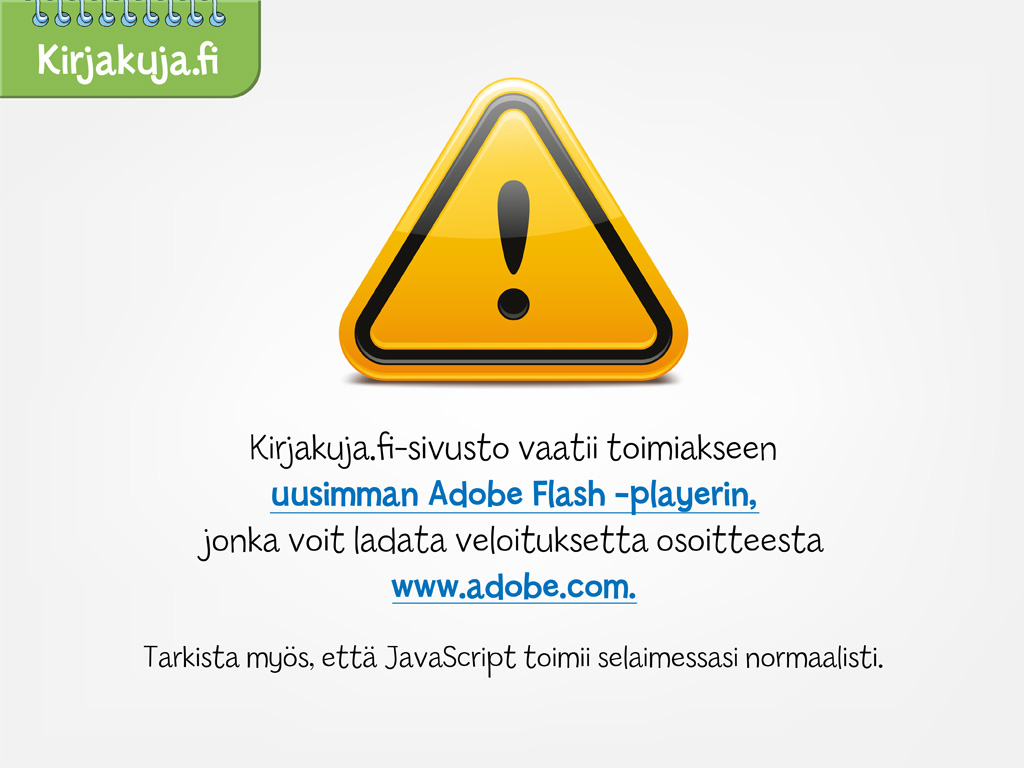Click the word "selaimessasi" in bottom line
The width and height of the screenshot is (1024, 768).
pos(667,658)
